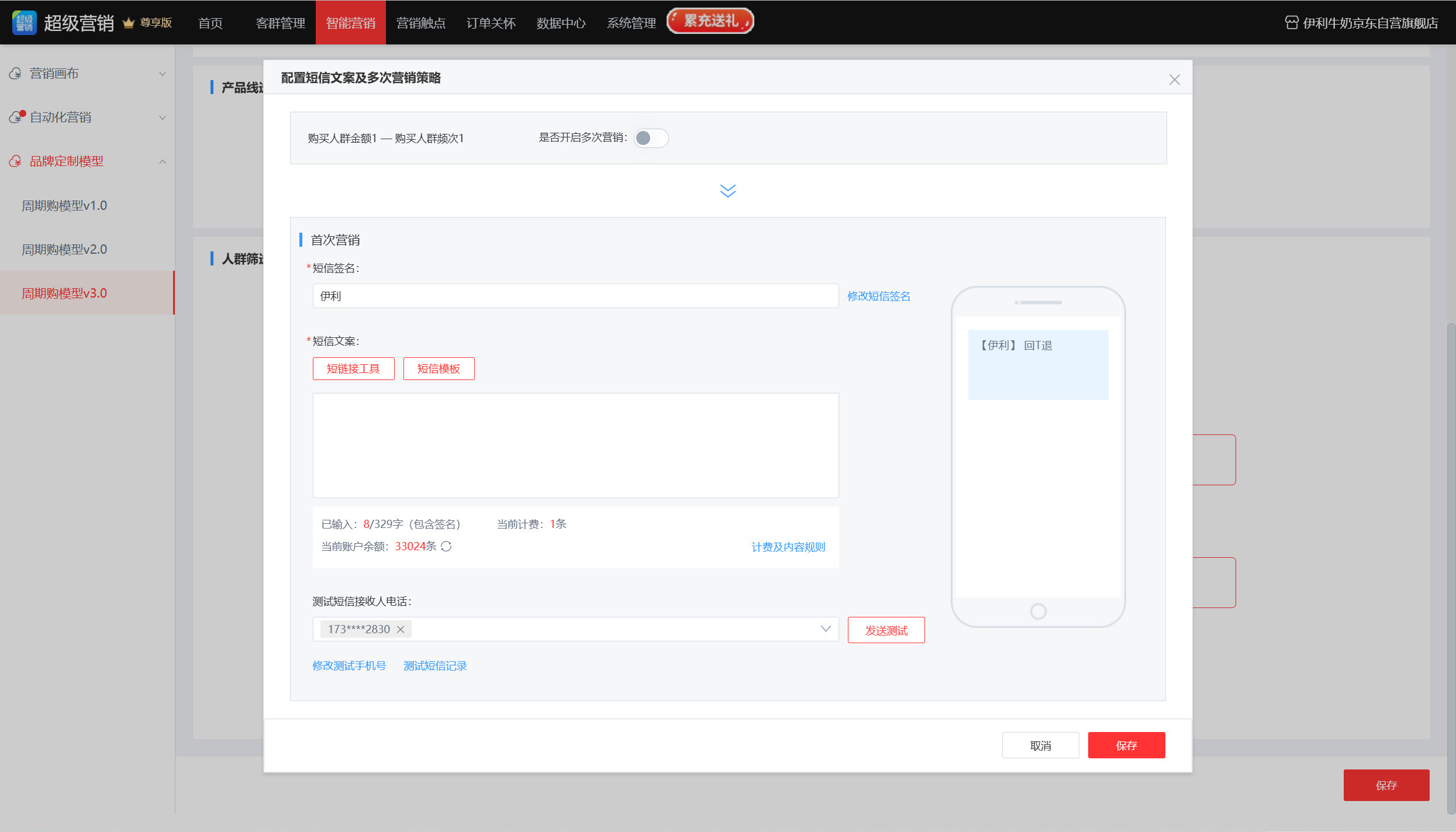Click the 短信模板 button
This screenshot has height=832, width=1456.
[x=439, y=369]
